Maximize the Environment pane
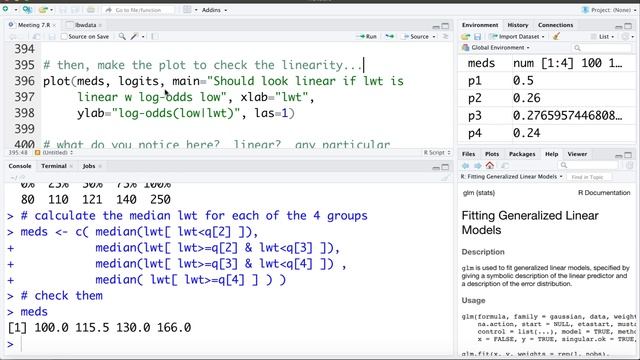The image size is (640, 360). tap(628, 26)
